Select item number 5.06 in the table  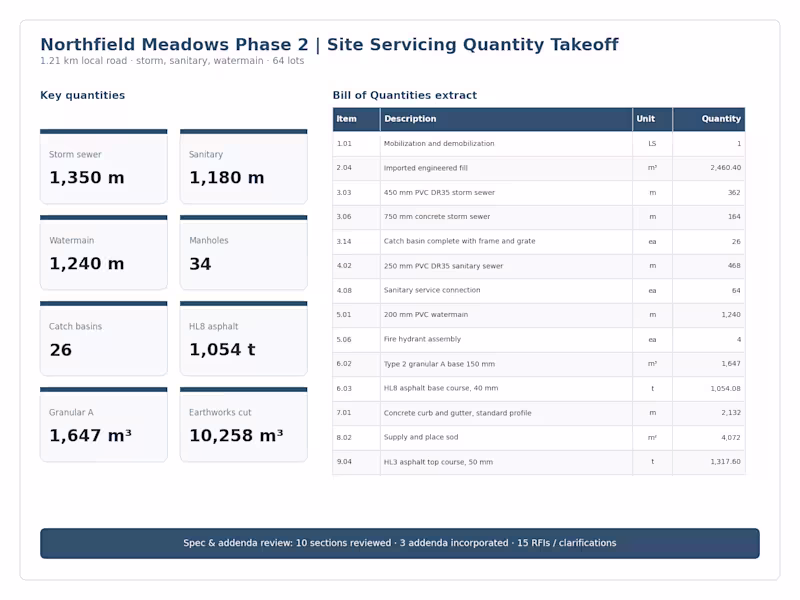[x=344, y=339]
